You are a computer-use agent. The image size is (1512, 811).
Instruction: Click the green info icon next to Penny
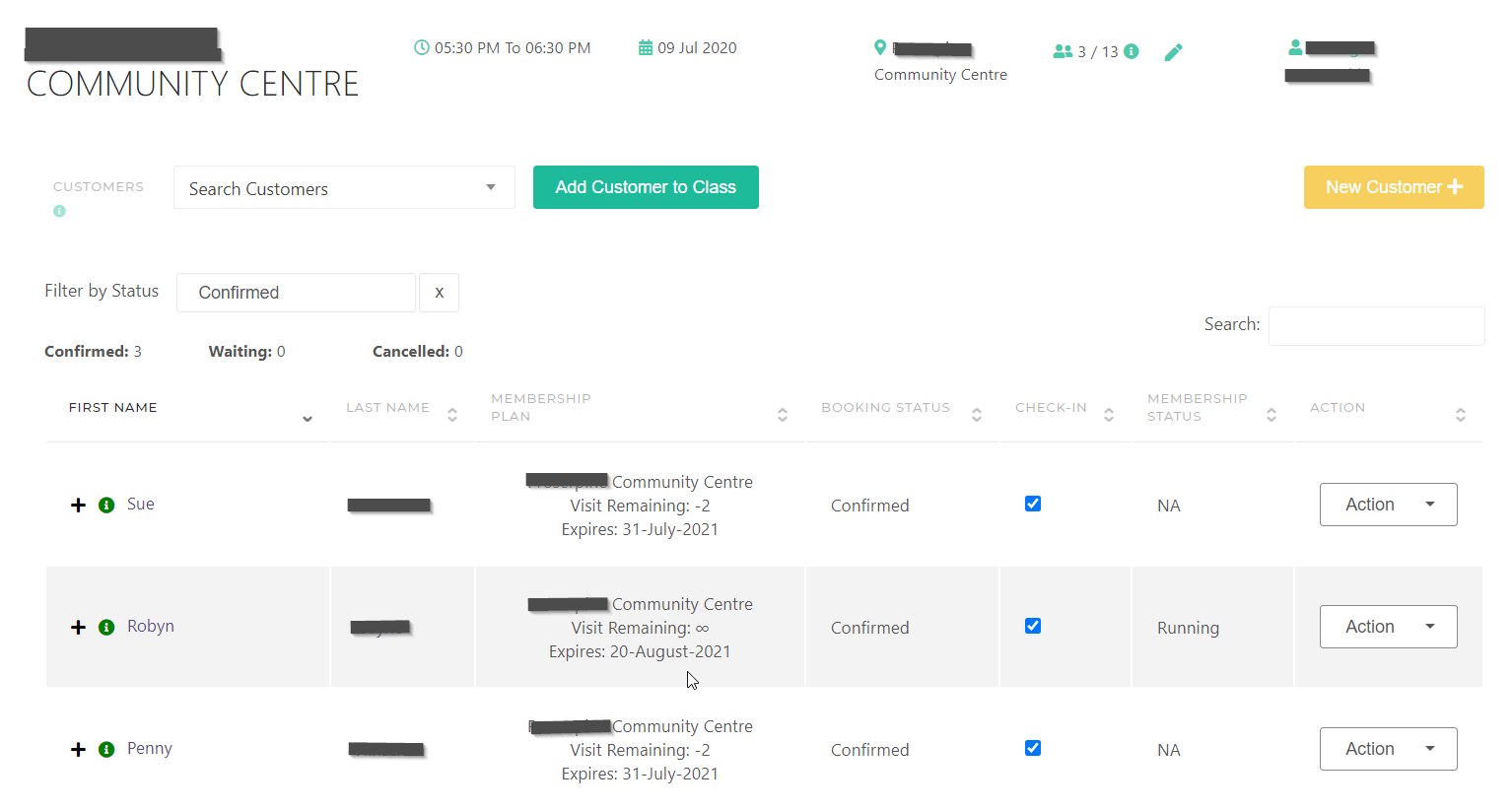[x=106, y=749]
